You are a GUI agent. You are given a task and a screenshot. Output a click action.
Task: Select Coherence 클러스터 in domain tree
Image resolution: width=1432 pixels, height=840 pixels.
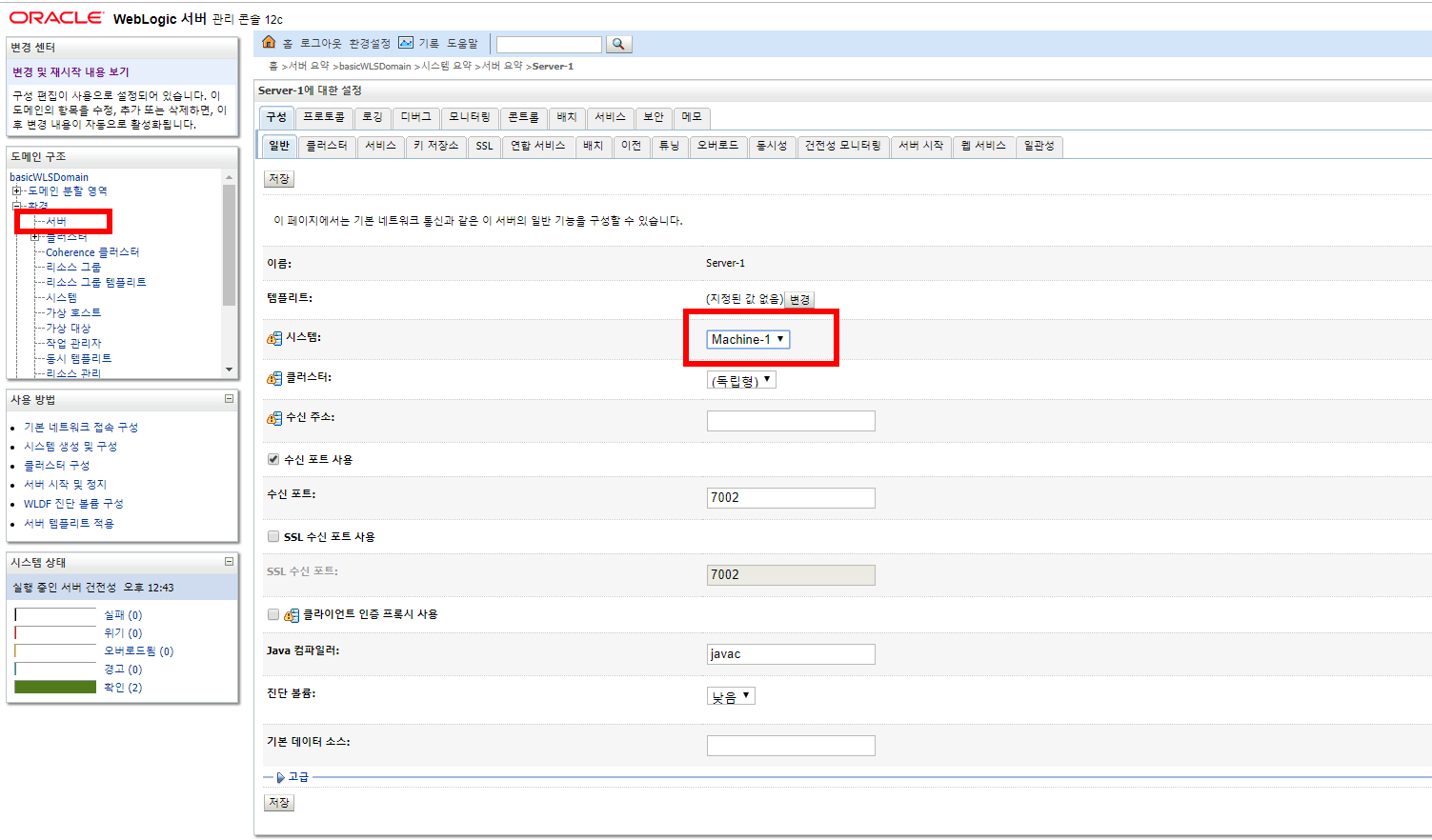(92, 252)
